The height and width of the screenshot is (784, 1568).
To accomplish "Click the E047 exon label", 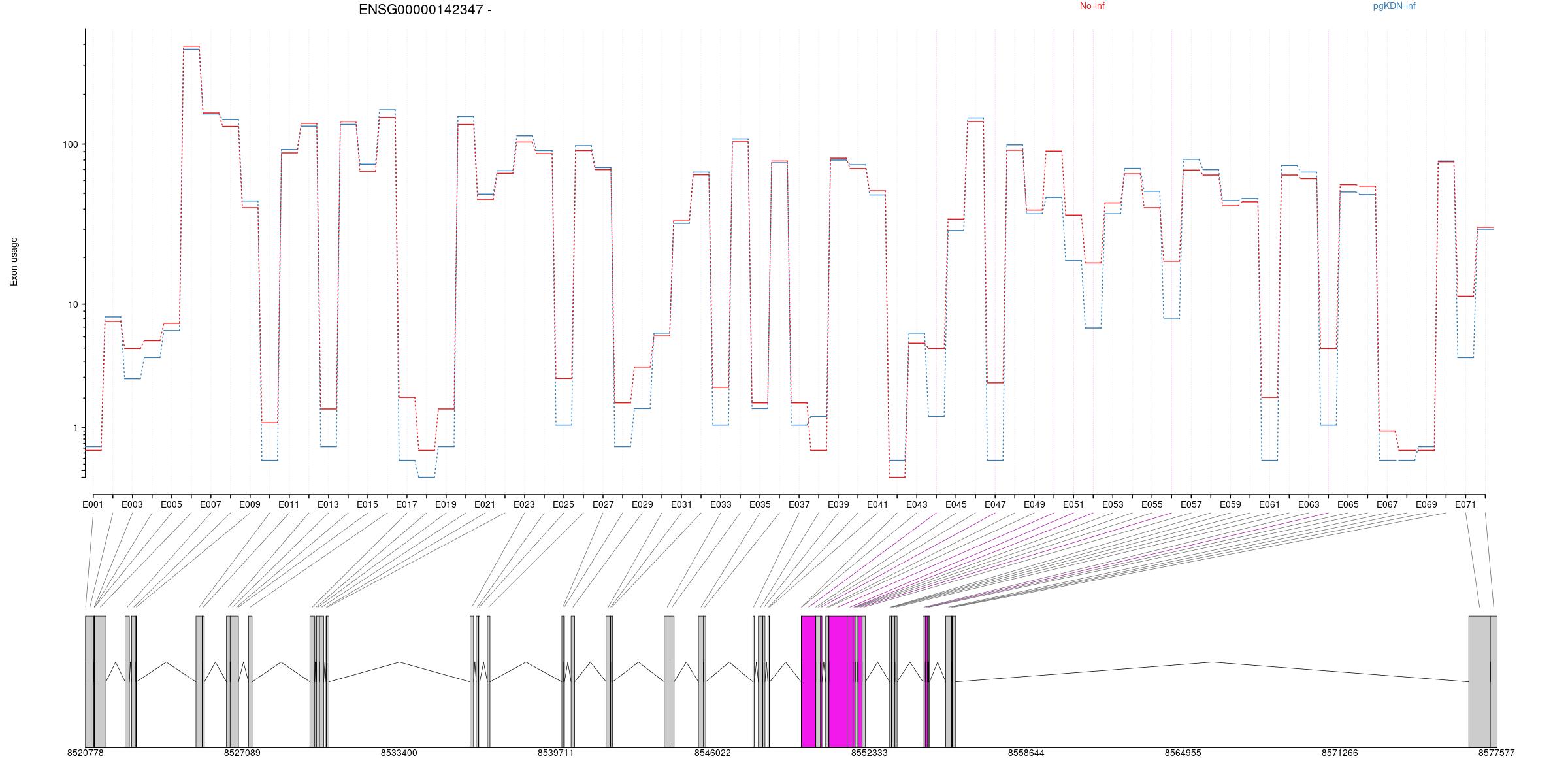I will pos(995,504).
